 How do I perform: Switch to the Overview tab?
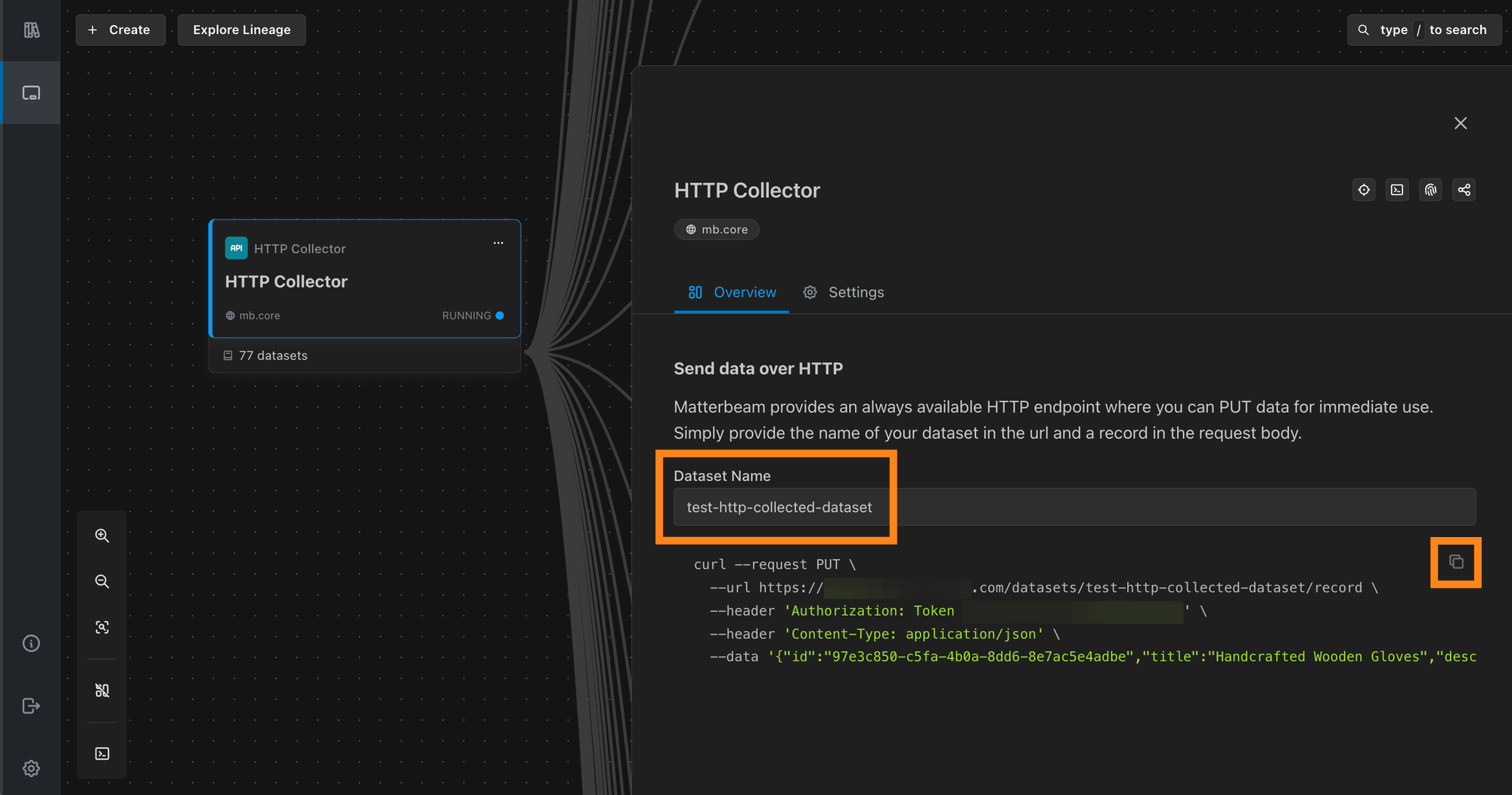tap(732, 293)
